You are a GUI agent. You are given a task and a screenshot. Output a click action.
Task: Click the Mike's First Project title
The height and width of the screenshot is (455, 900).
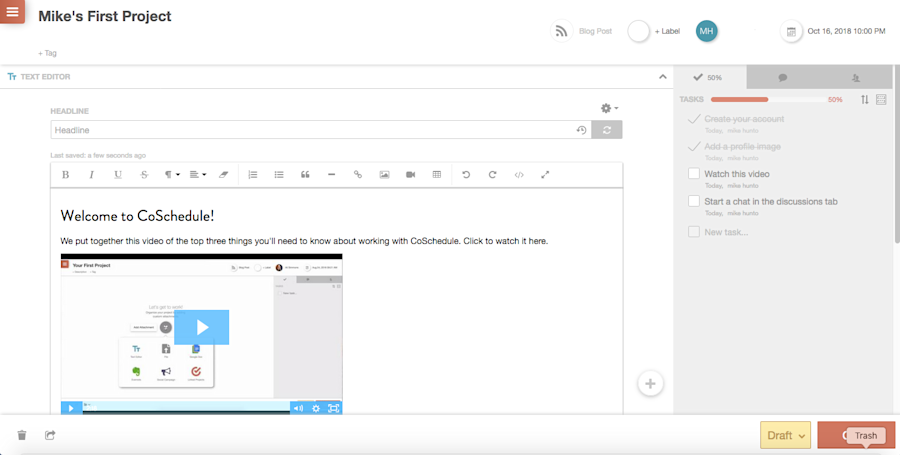104,16
